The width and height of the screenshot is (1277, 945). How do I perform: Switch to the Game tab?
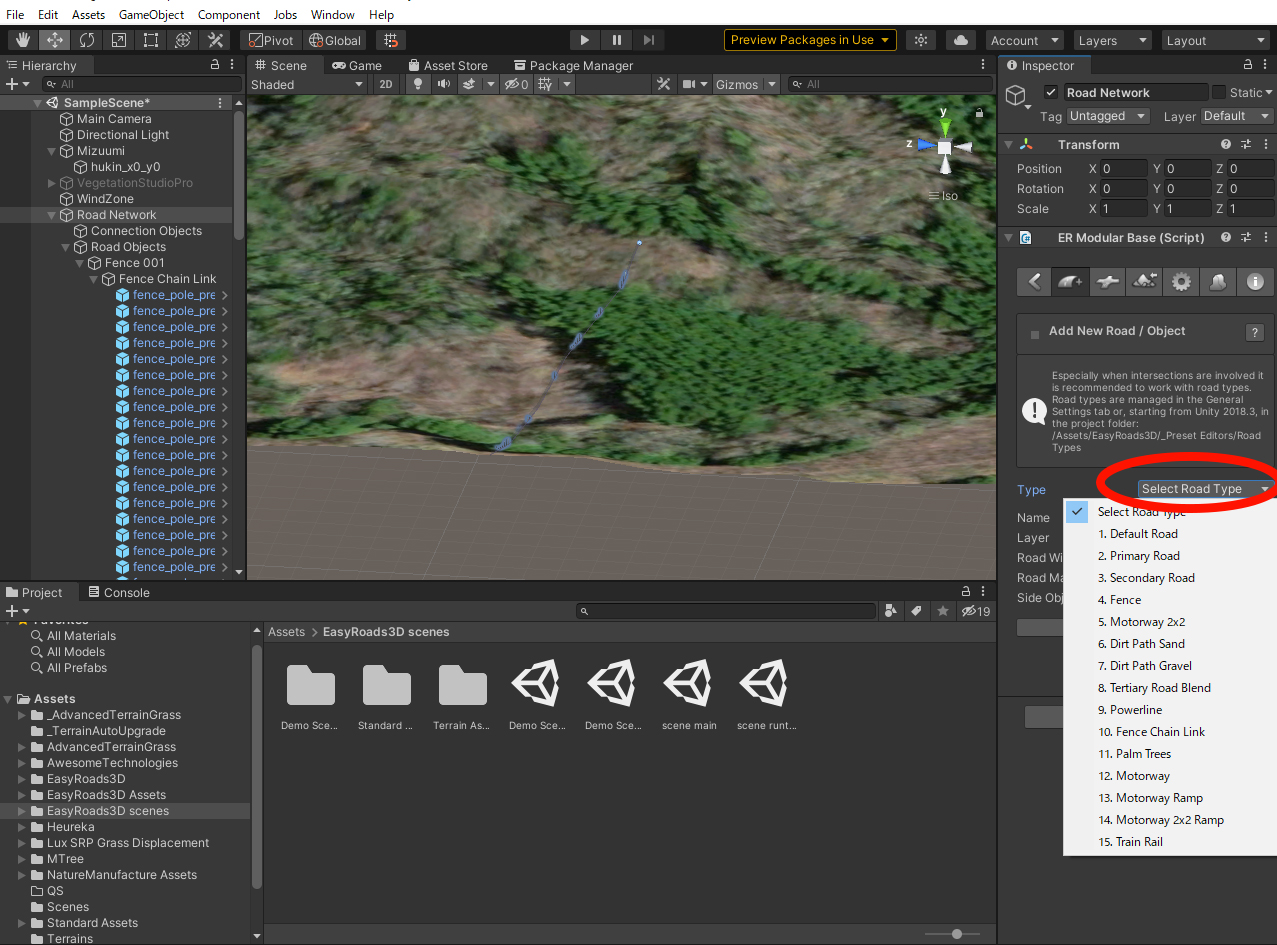point(356,65)
